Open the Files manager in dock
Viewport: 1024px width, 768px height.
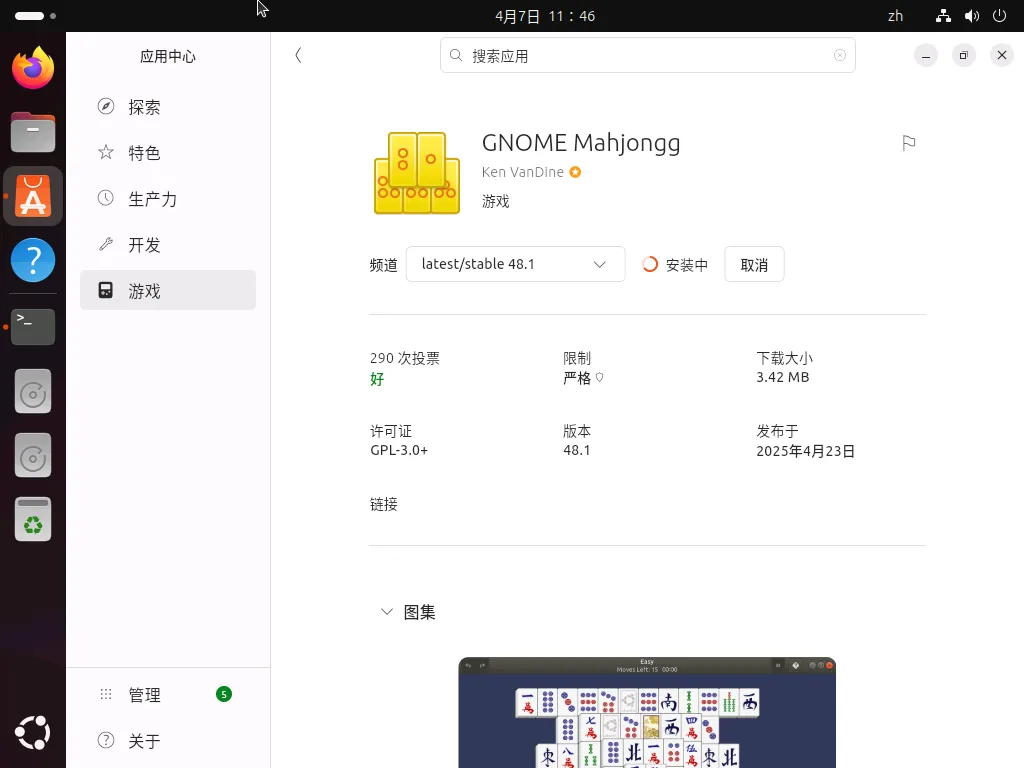[33, 133]
